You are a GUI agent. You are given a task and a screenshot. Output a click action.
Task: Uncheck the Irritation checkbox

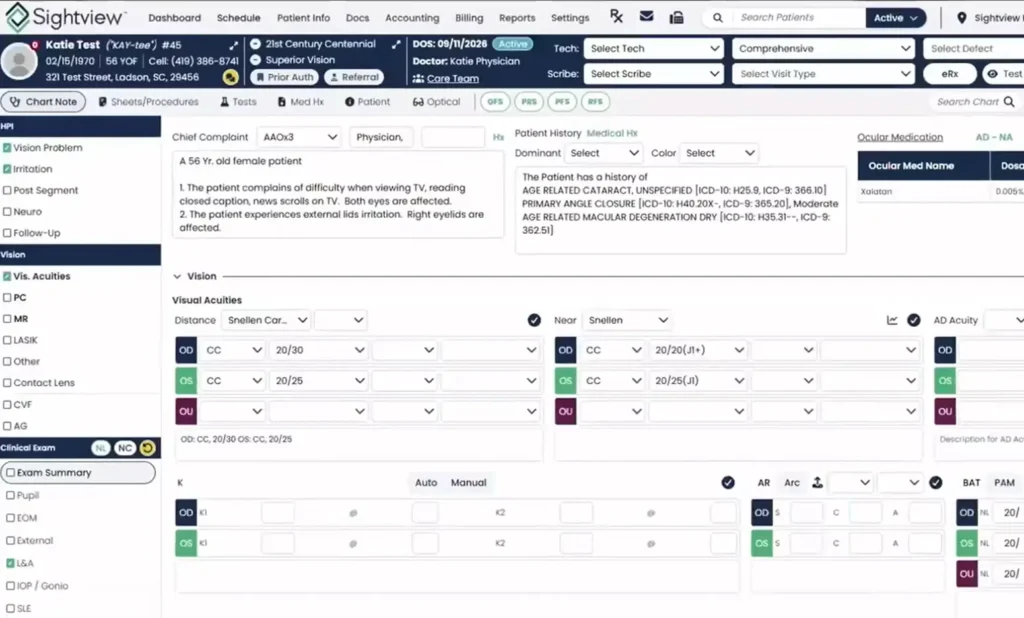[x=7, y=169]
